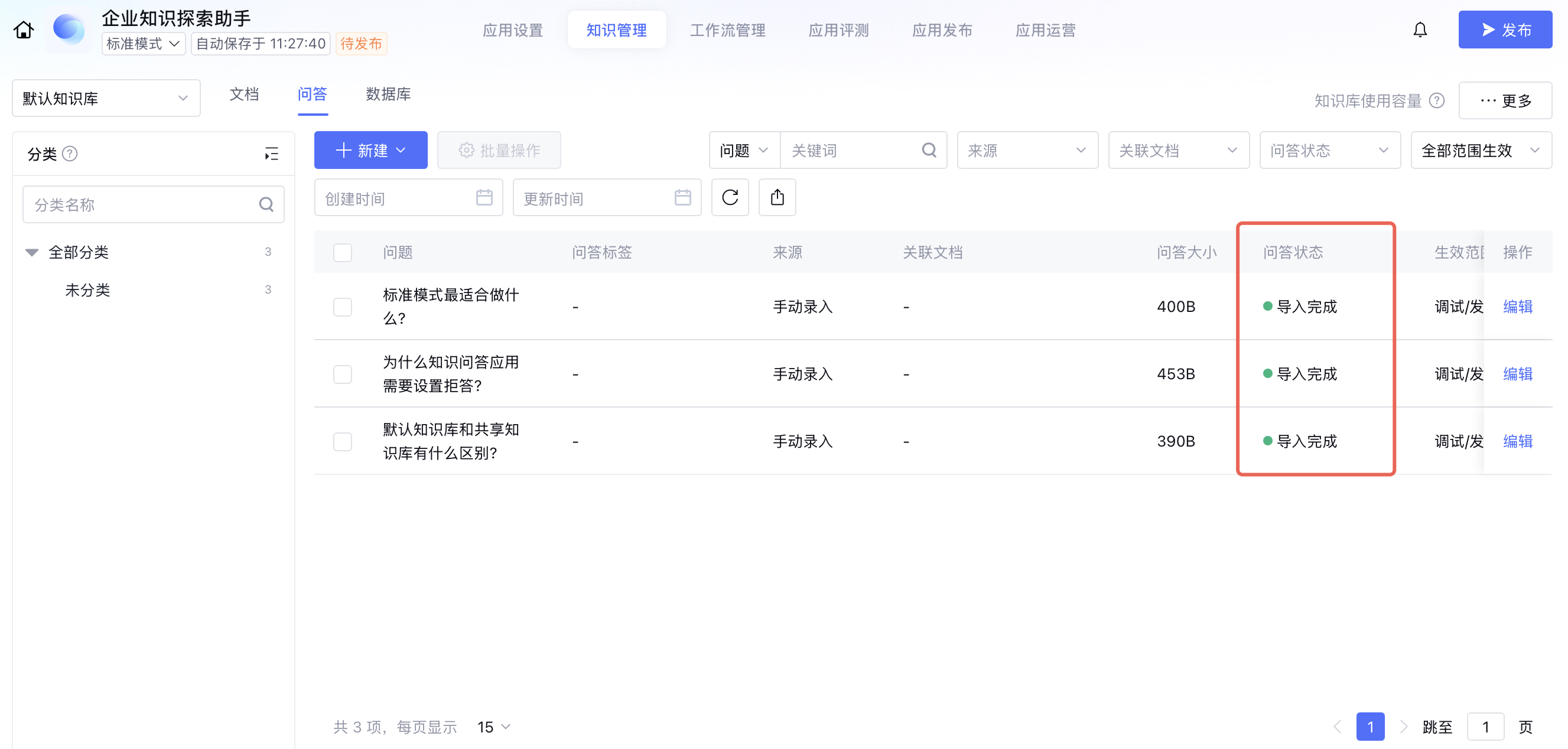Screen dimensions: 1568x749
Task: Refresh the Q&A list
Action: click(730, 197)
